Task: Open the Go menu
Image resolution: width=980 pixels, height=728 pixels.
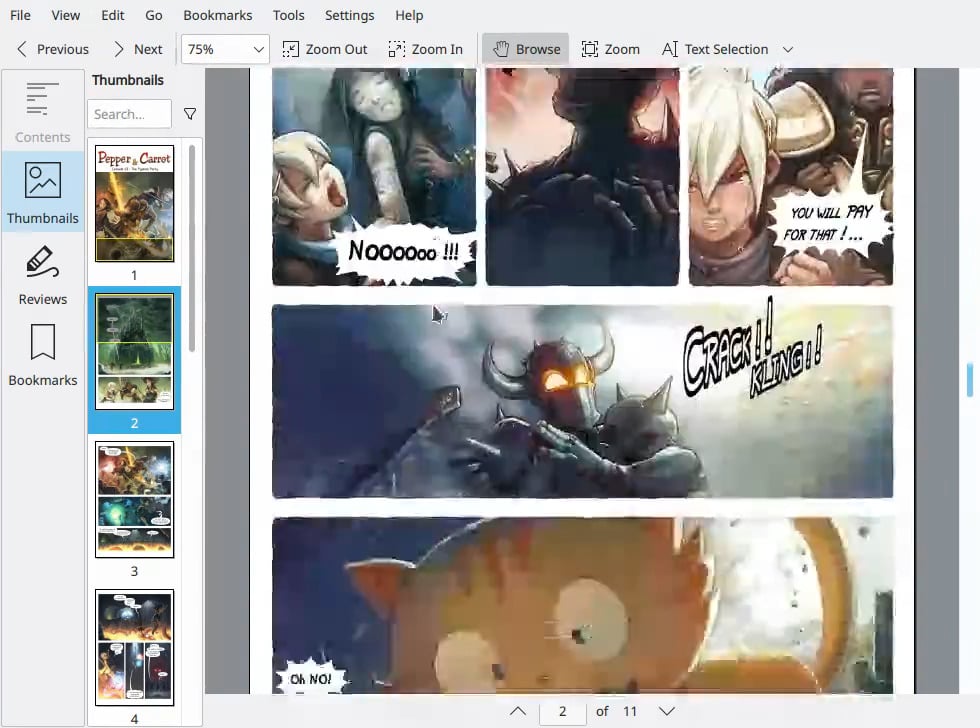Action: (x=154, y=15)
